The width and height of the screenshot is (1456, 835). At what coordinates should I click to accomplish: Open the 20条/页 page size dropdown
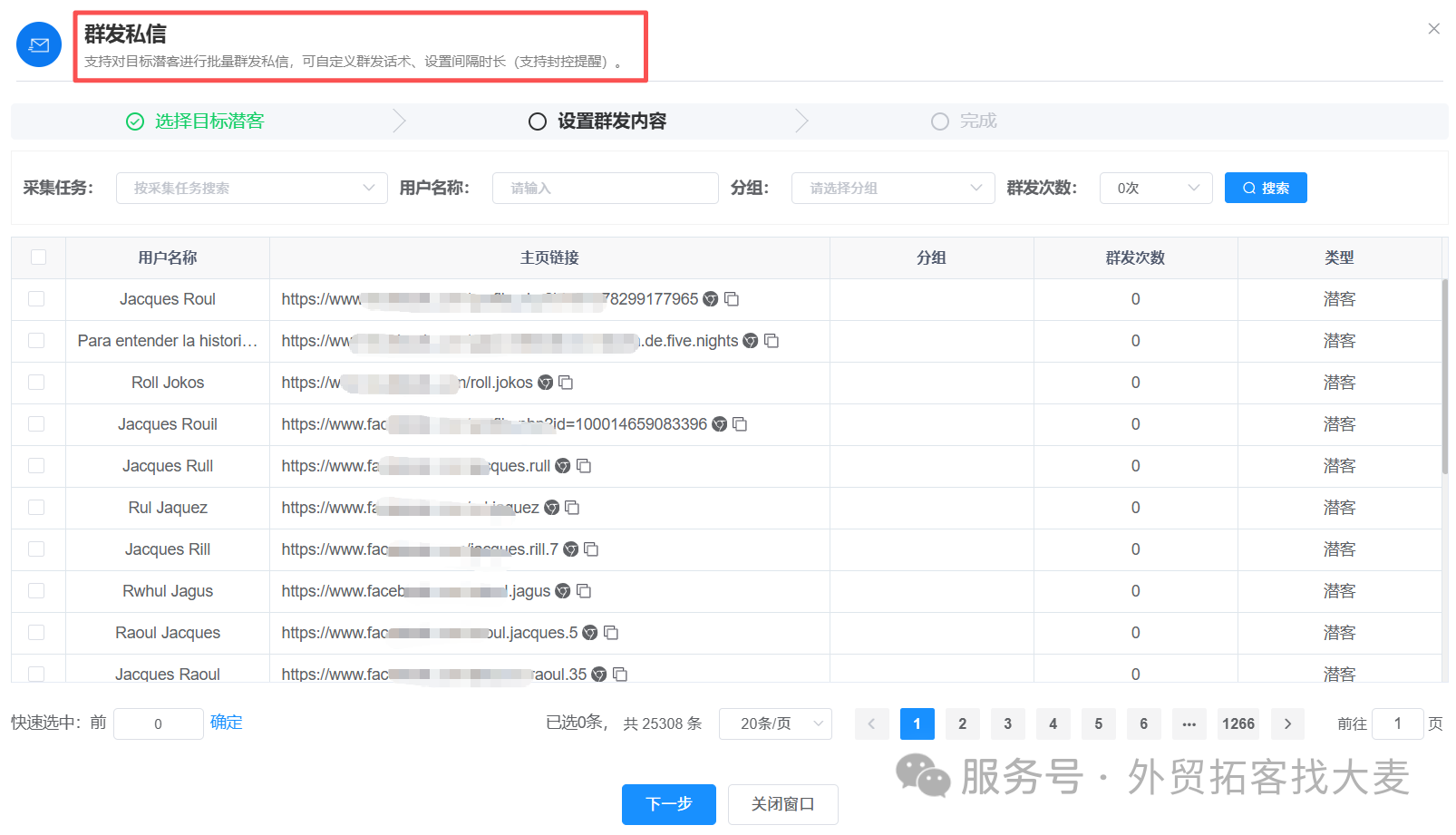click(x=775, y=723)
